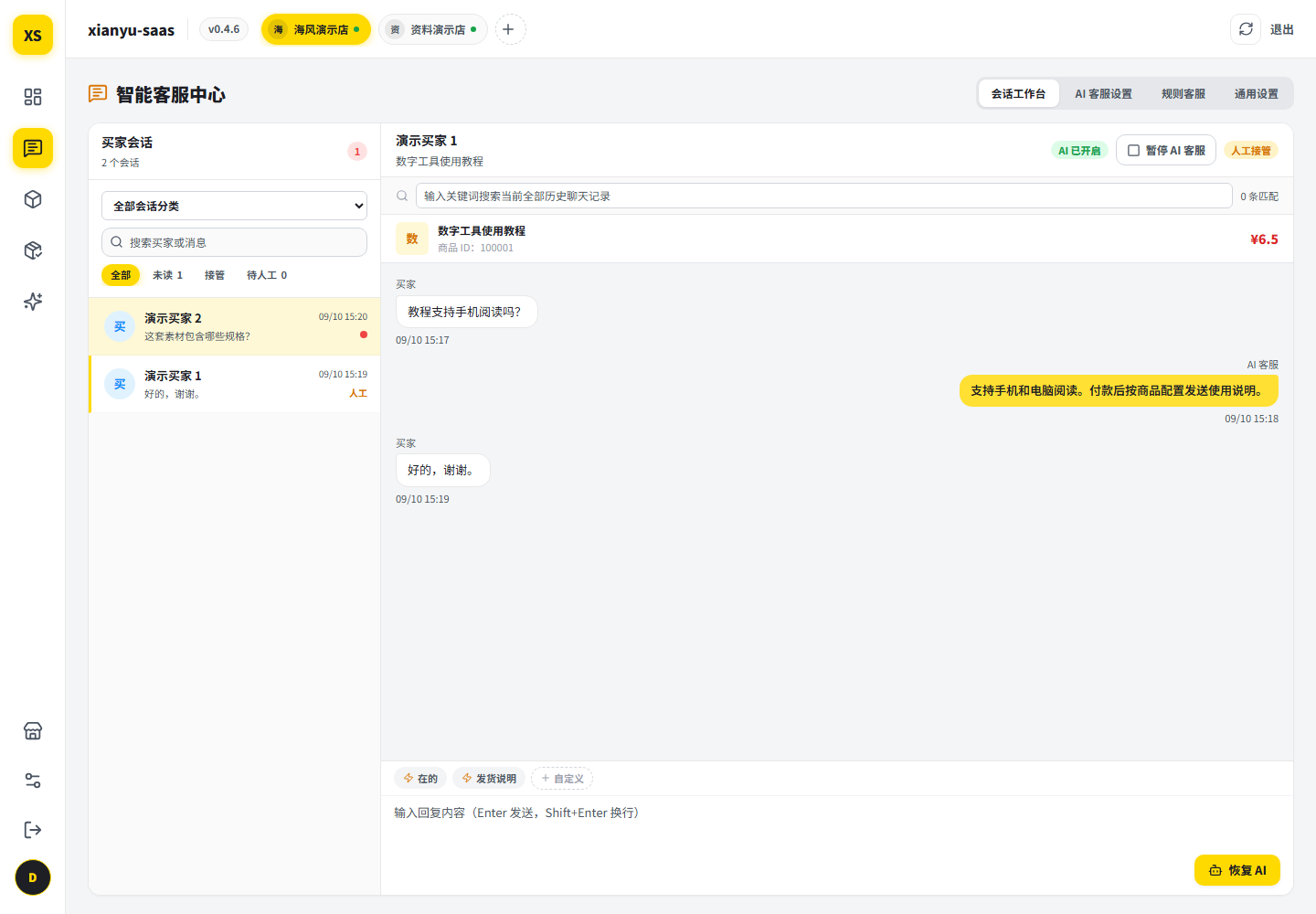
Task: Toggle the 暂停 AI 客服 checkbox
Action: (1133, 151)
